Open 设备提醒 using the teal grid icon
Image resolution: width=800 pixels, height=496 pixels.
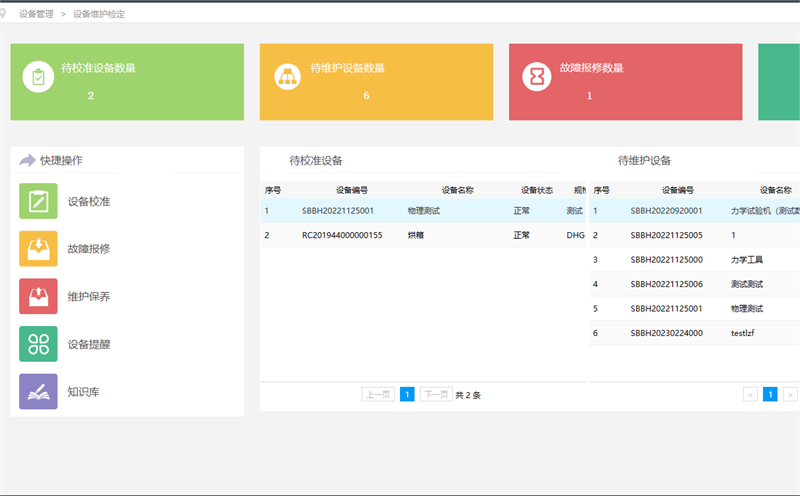(x=38, y=344)
